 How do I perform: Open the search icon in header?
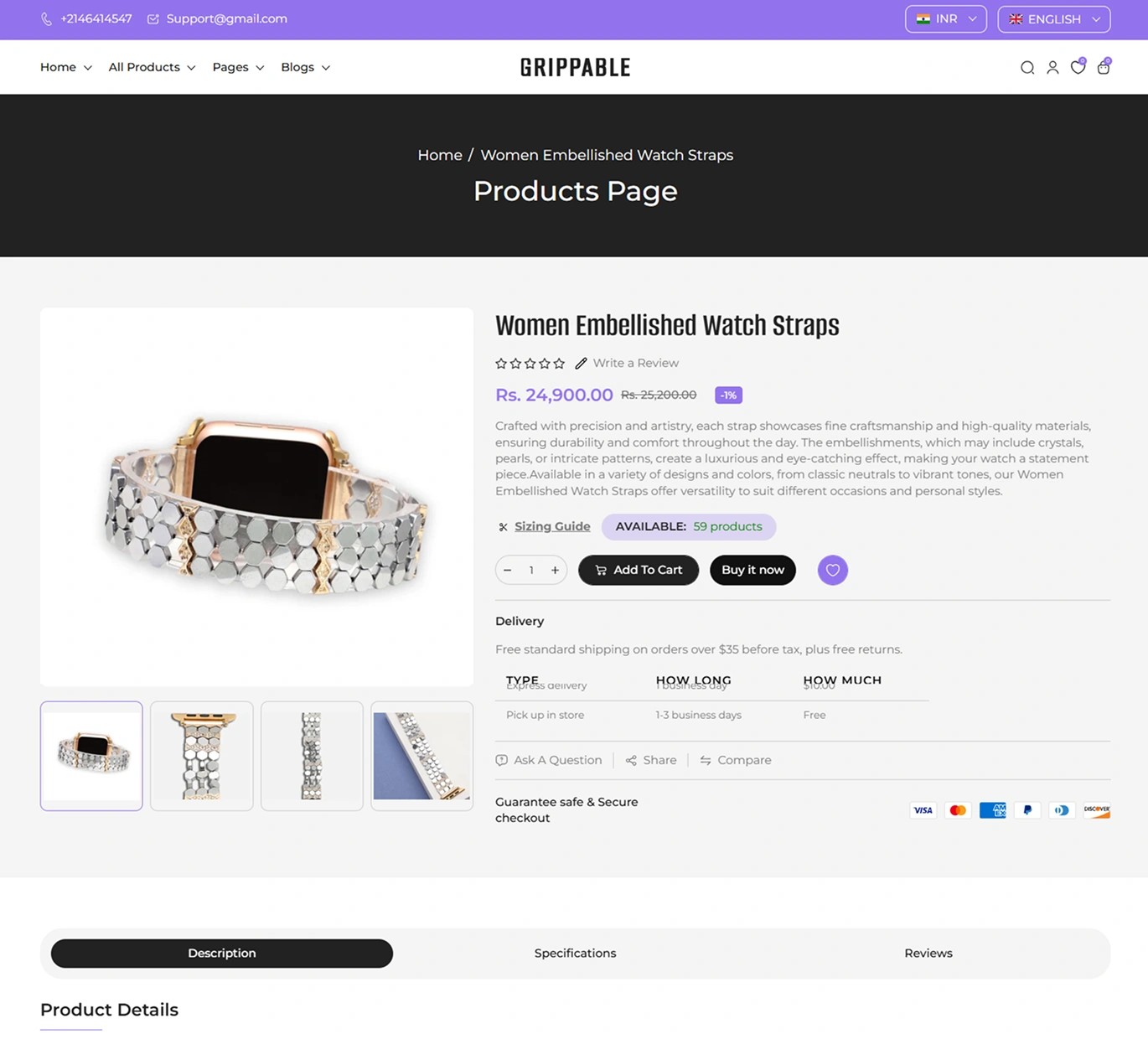pos(1027,68)
